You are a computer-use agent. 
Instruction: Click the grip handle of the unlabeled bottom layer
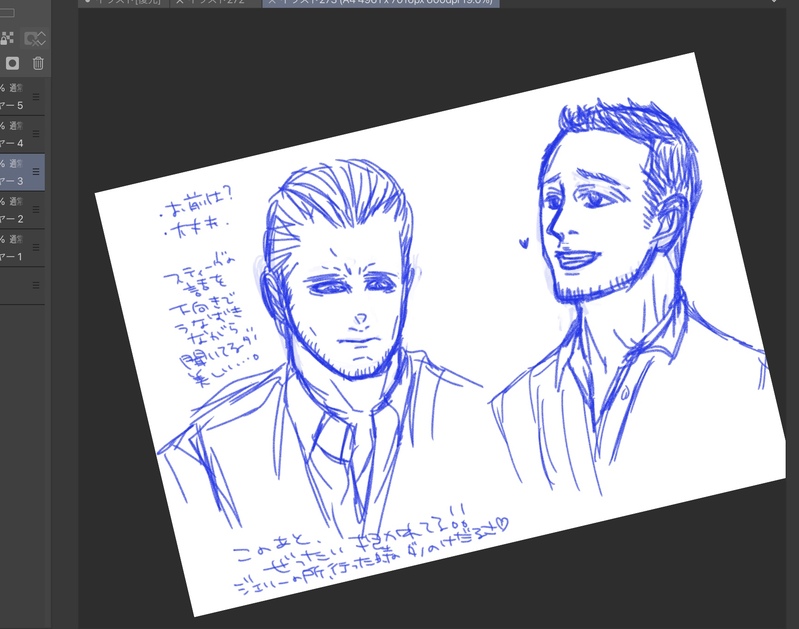(36, 285)
